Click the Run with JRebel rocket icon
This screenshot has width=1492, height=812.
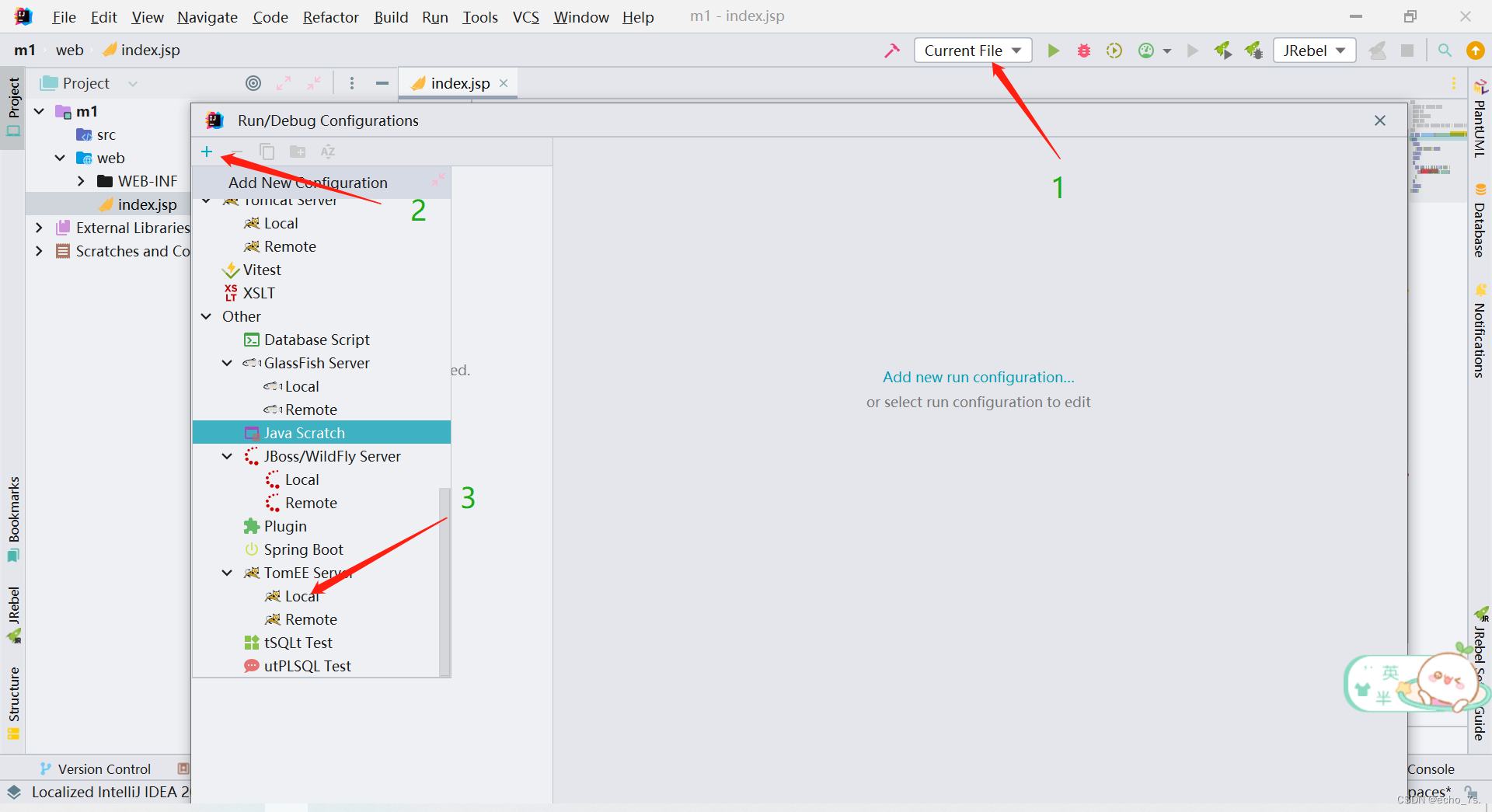tap(1223, 51)
